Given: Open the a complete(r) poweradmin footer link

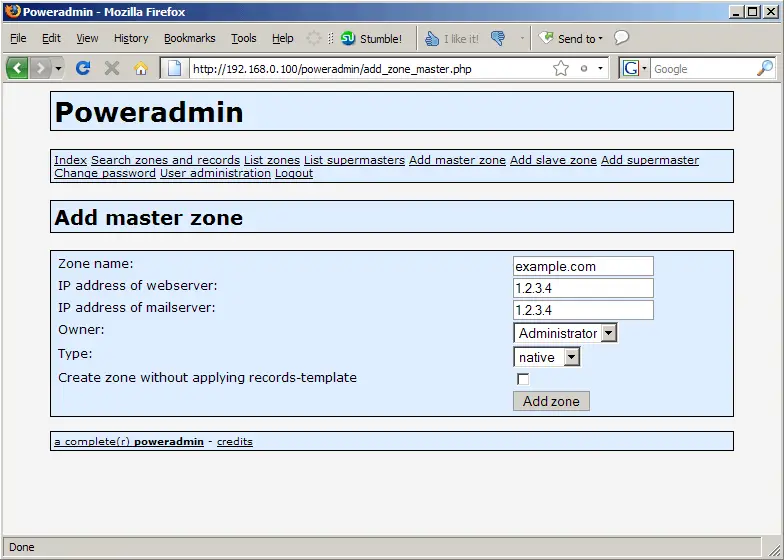Looking at the screenshot, I should click(x=129, y=442).
